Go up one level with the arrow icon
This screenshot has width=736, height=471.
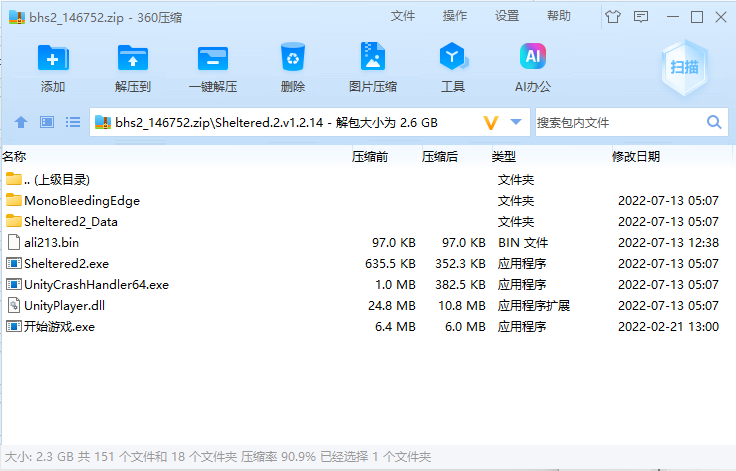coord(21,123)
